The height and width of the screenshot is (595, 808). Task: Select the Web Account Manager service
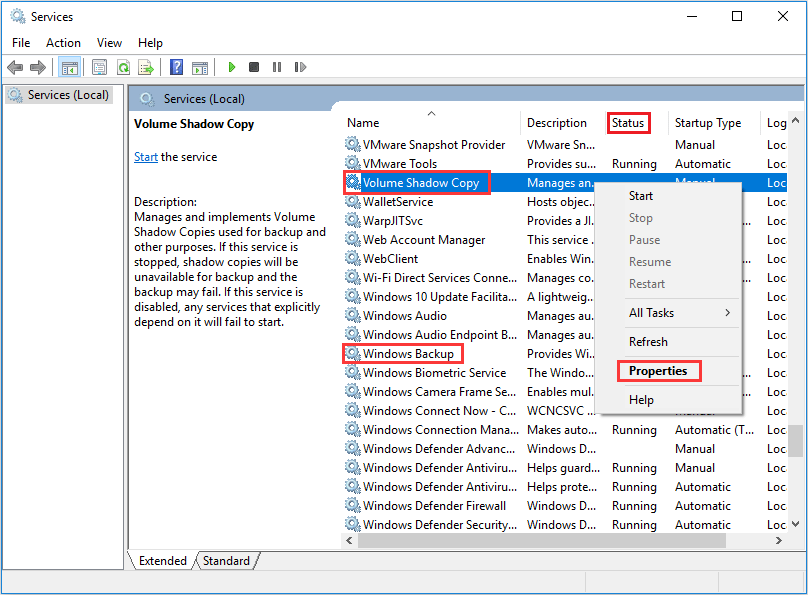click(424, 240)
